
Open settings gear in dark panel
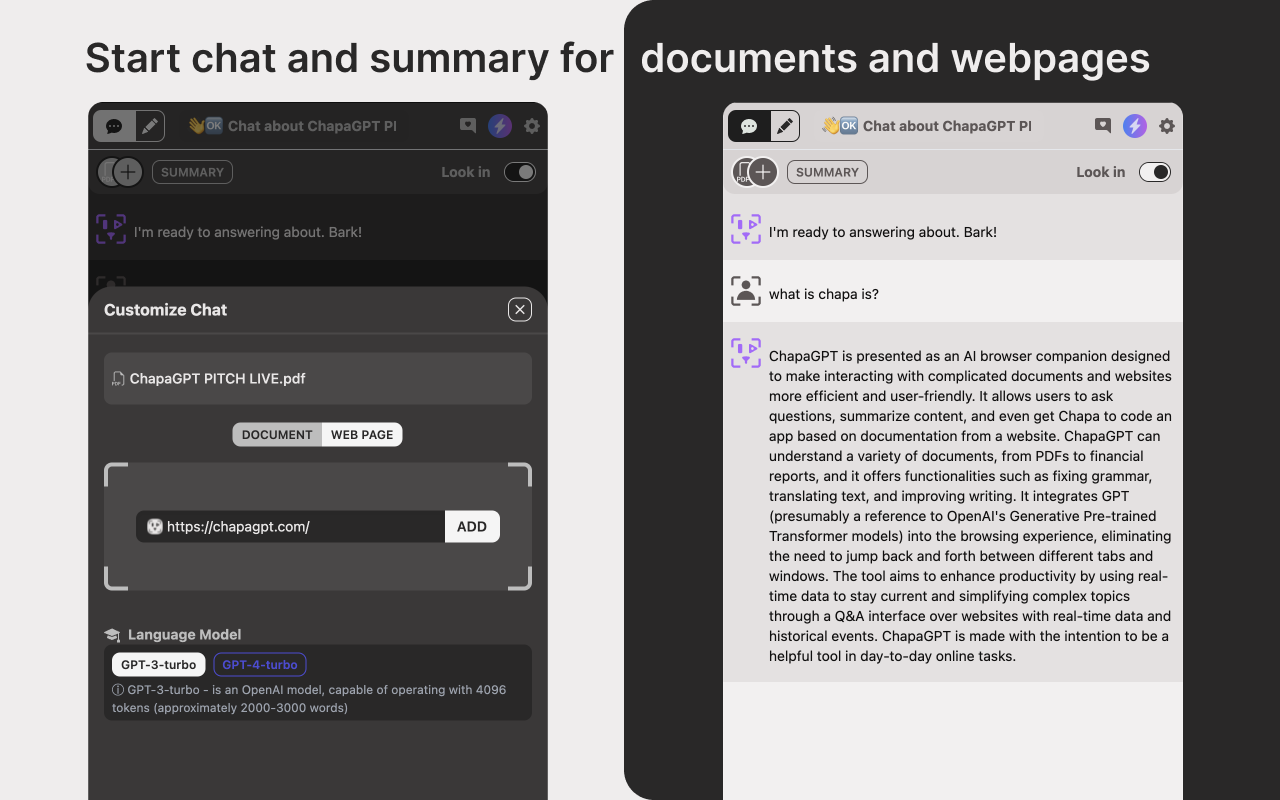click(x=532, y=126)
